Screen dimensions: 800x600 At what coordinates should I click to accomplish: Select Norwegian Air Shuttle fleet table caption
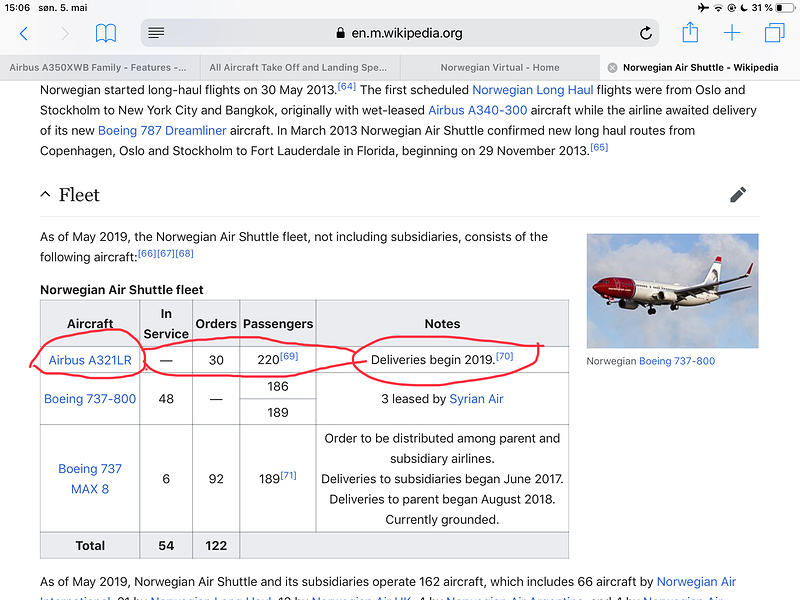tap(122, 290)
